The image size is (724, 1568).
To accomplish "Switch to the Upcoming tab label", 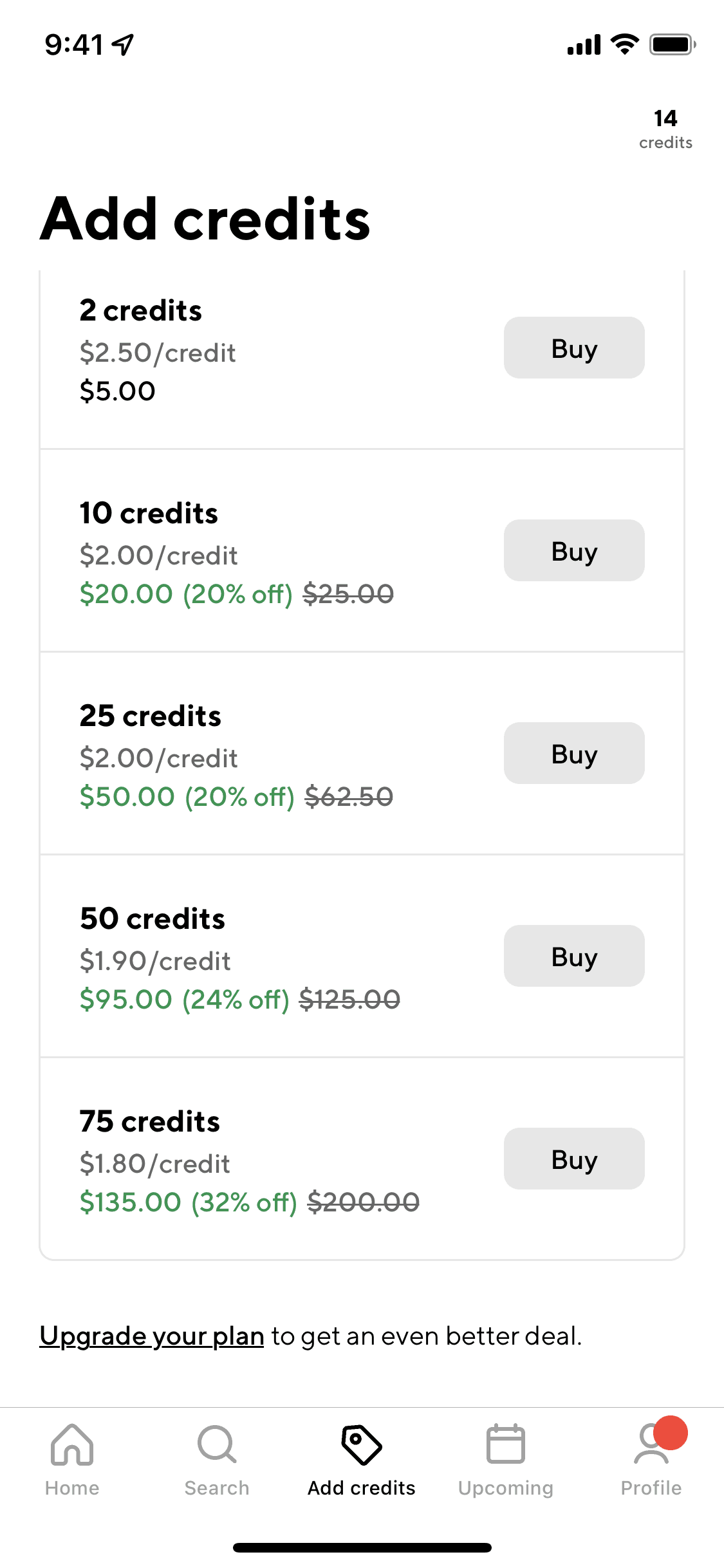I will tap(506, 1488).
